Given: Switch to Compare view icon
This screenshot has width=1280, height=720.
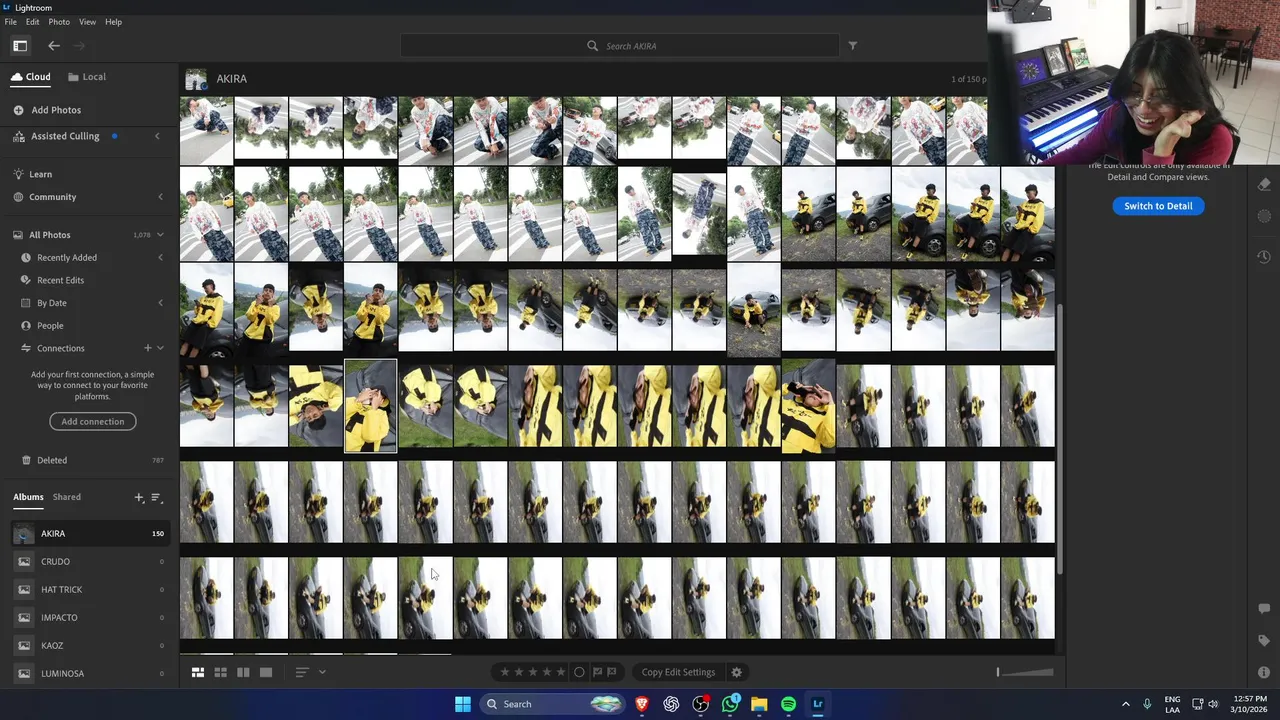Looking at the screenshot, I should [x=243, y=672].
